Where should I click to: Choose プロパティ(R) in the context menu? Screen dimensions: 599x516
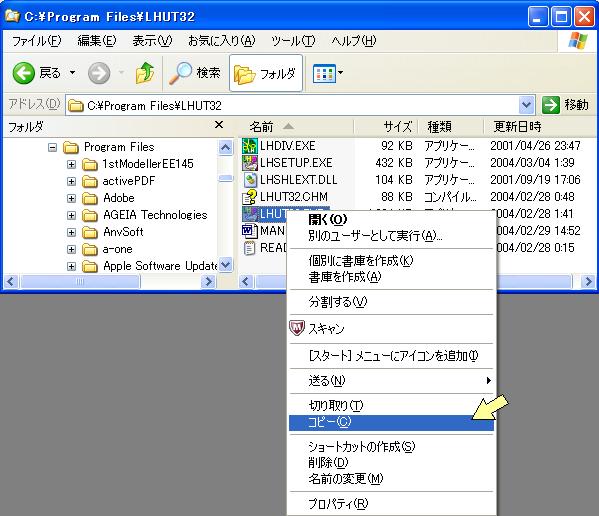(392, 504)
